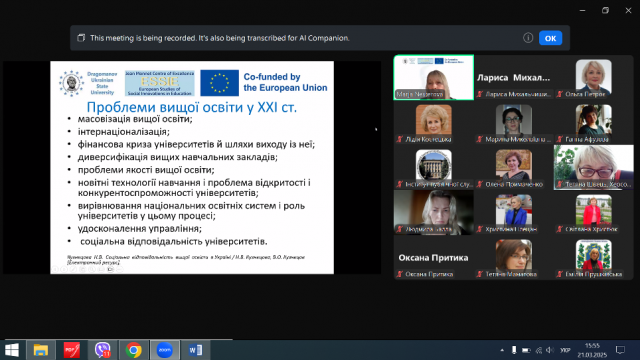Click the slide bullet 'соціальна відповідальність університетів.'
This screenshot has width=640, height=360.
tap(173, 241)
